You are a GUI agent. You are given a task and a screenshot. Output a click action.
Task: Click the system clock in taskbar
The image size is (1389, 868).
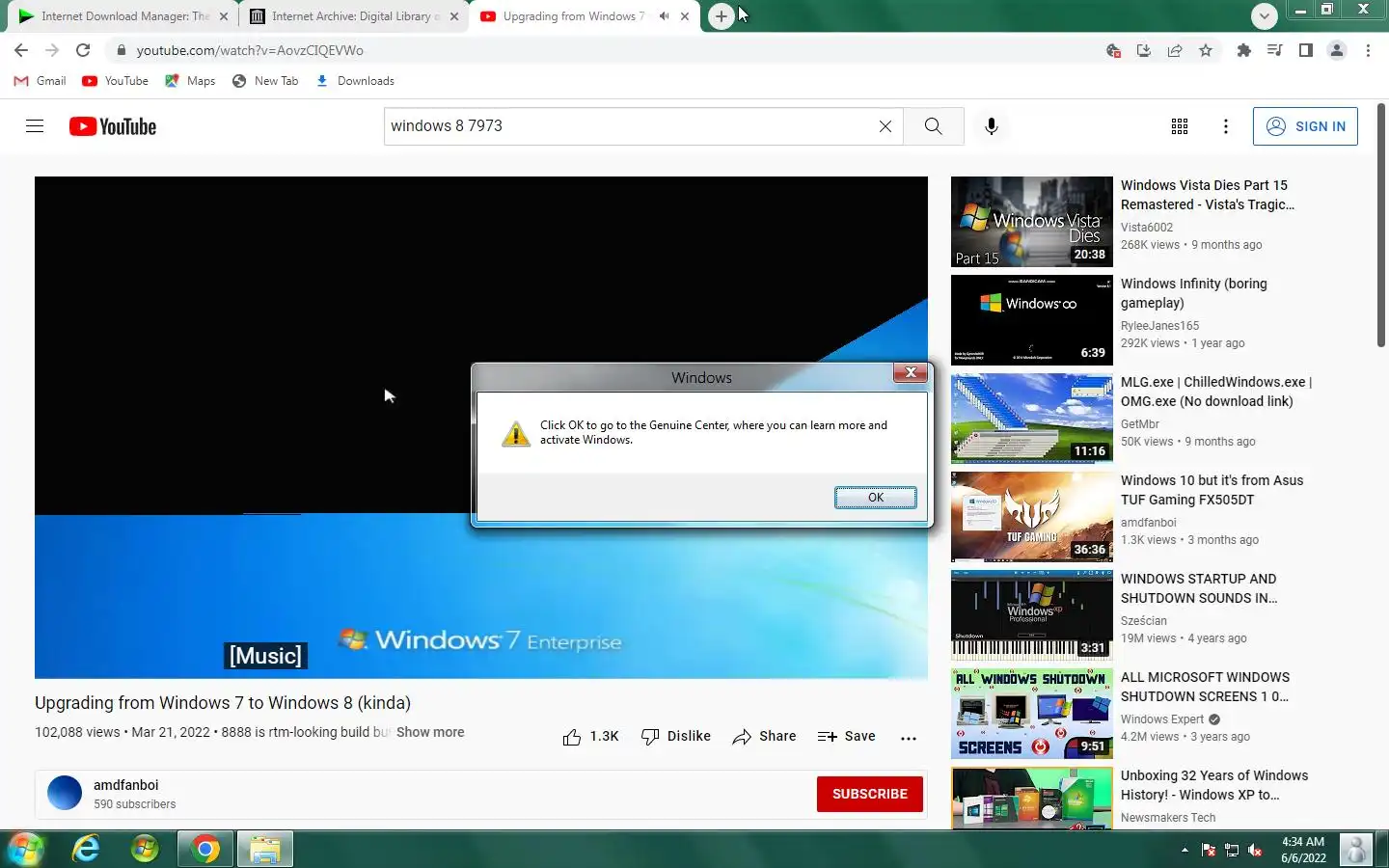coord(1303,850)
